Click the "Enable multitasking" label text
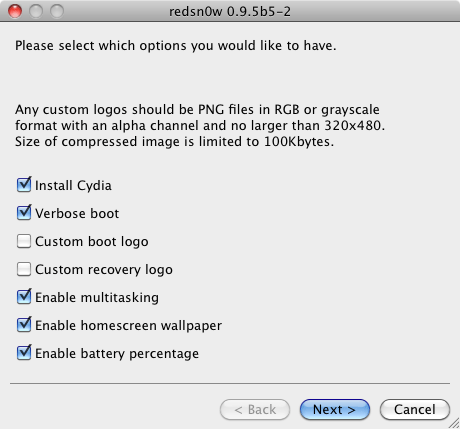Screen dimensions: 460x429 pos(97,298)
